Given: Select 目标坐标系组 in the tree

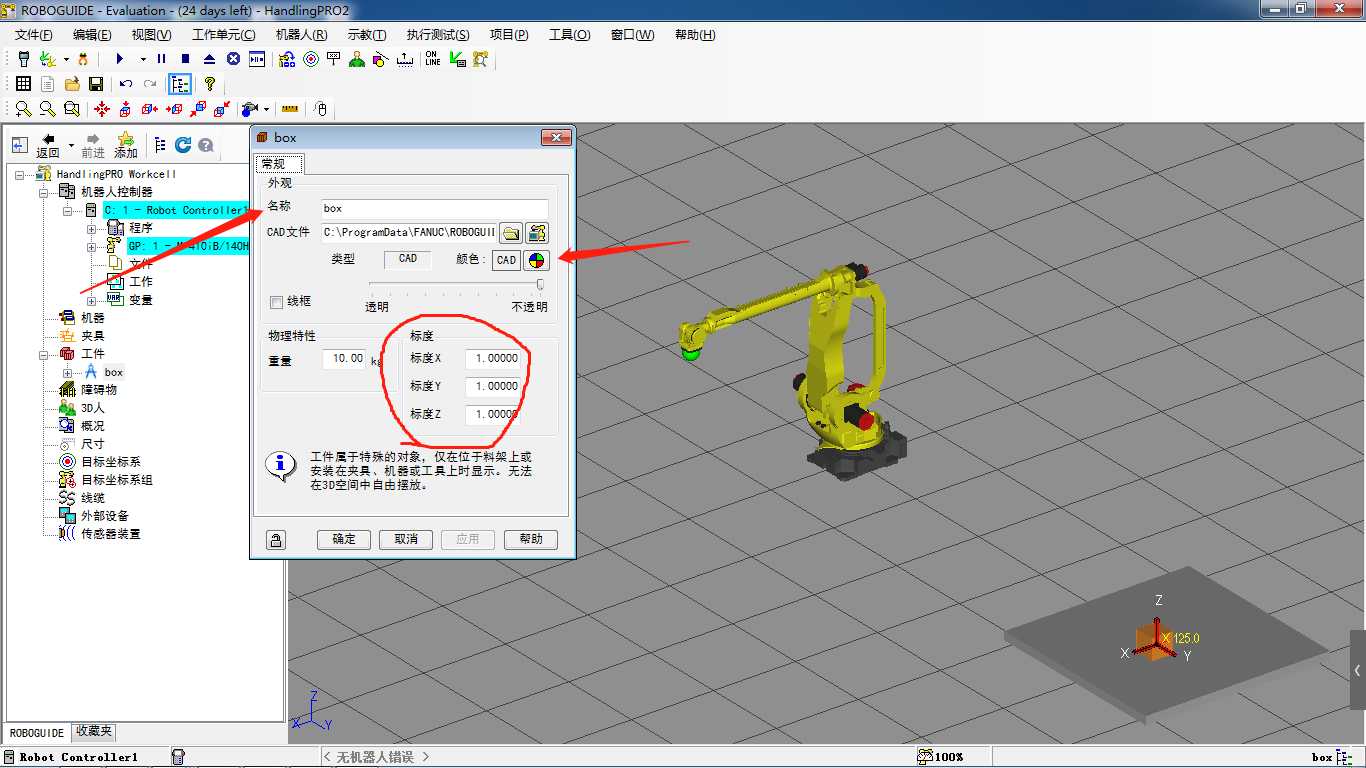Looking at the screenshot, I should [x=117, y=480].
